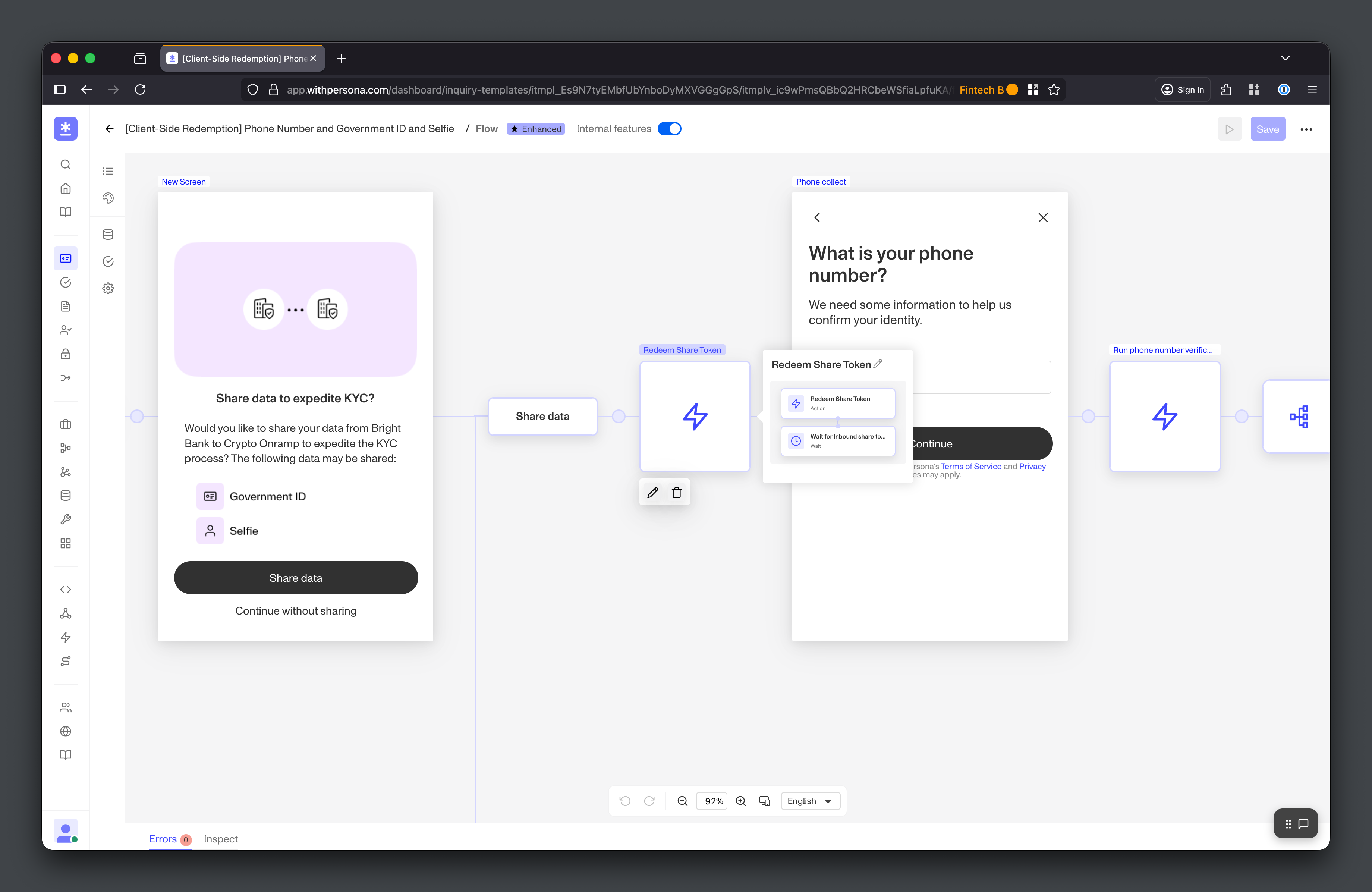Select the wrench tools icon in the sidebar

point(65,519)
